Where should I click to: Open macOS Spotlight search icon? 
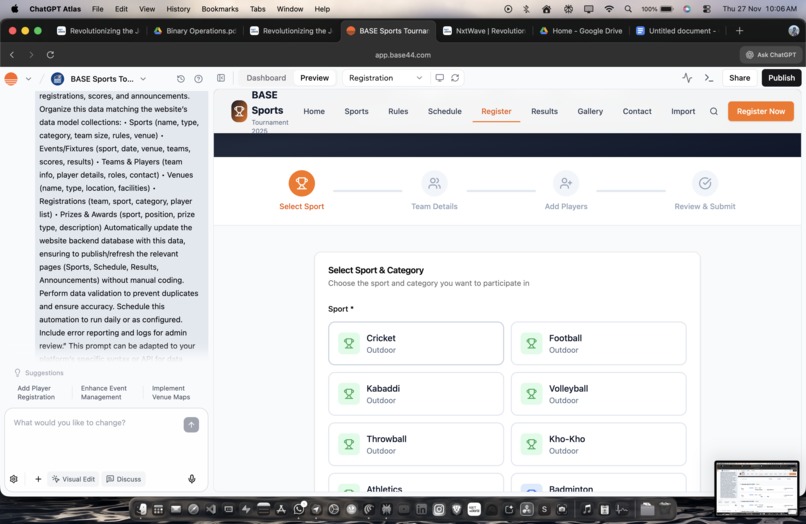(628, 9)
